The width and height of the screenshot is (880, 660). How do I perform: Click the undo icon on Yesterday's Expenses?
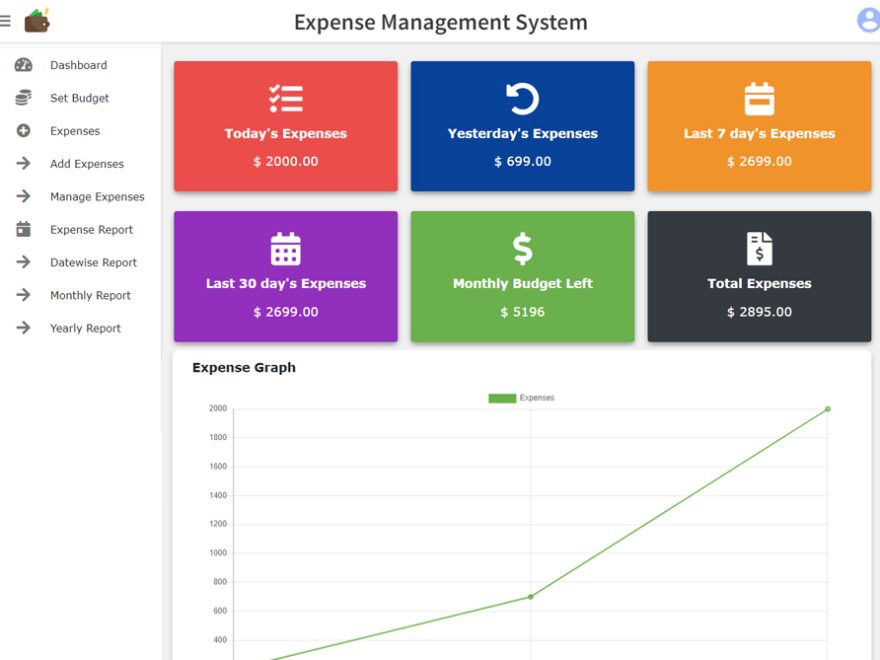tap(522, 99)
